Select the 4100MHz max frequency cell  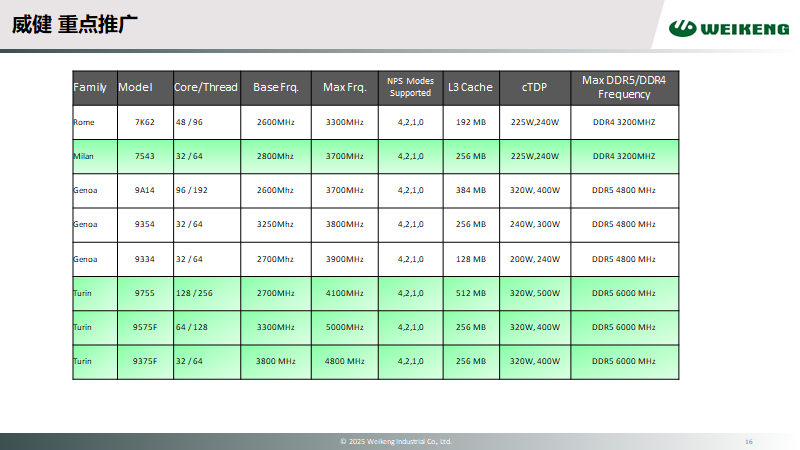tap(344, 293)
